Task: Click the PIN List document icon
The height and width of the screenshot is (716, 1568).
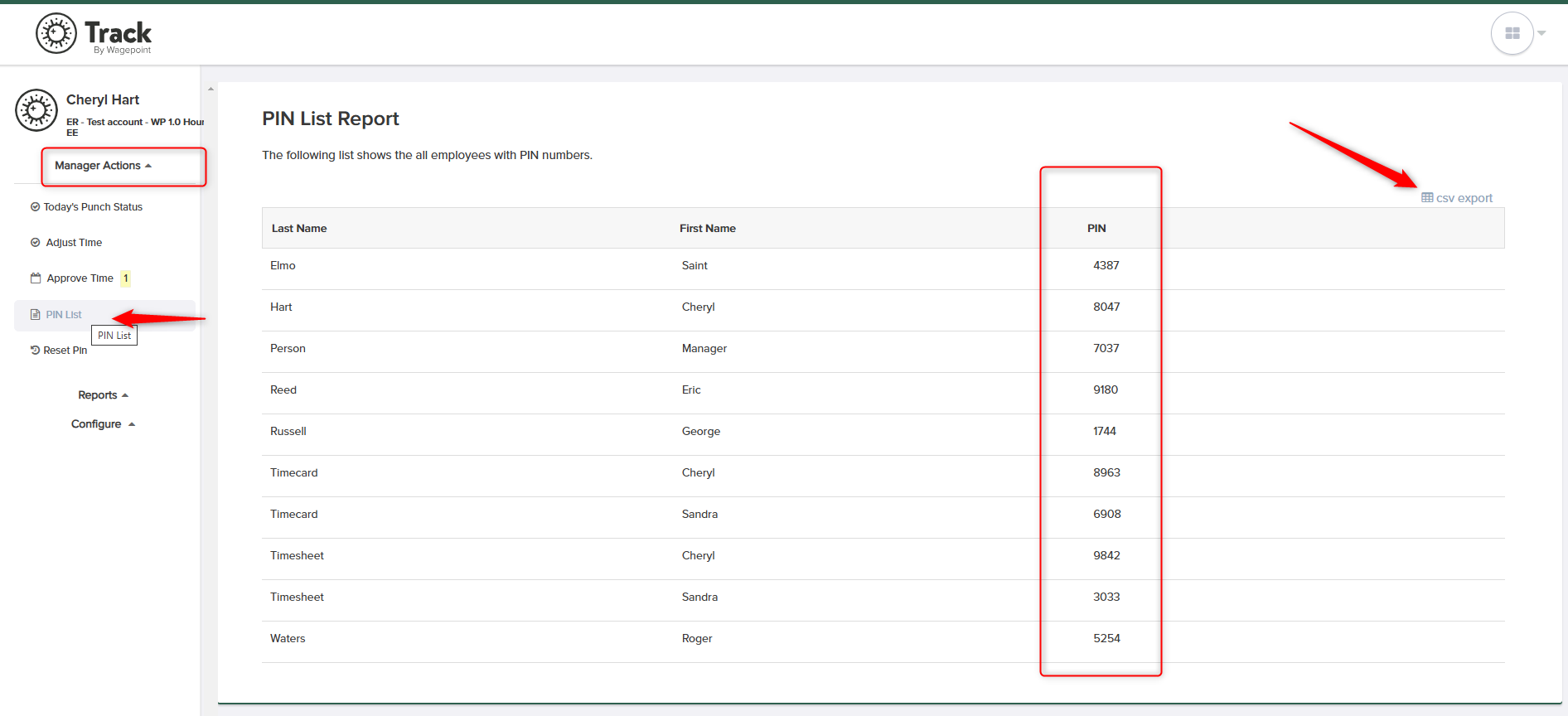Action: (x=35, y=315)
